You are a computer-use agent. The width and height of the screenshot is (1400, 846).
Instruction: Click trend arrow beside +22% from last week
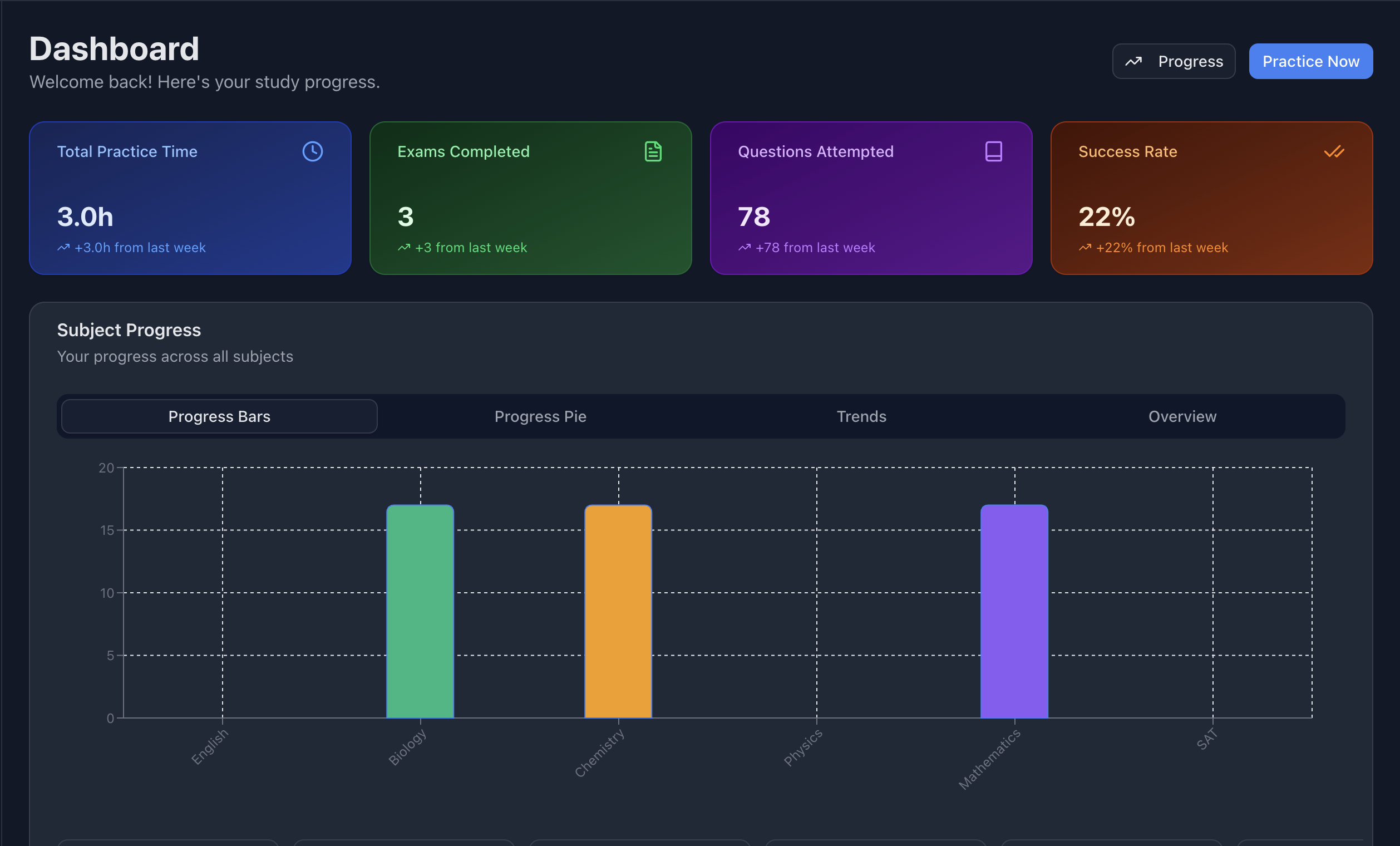pyautogui.click(x=1084, y=248)
